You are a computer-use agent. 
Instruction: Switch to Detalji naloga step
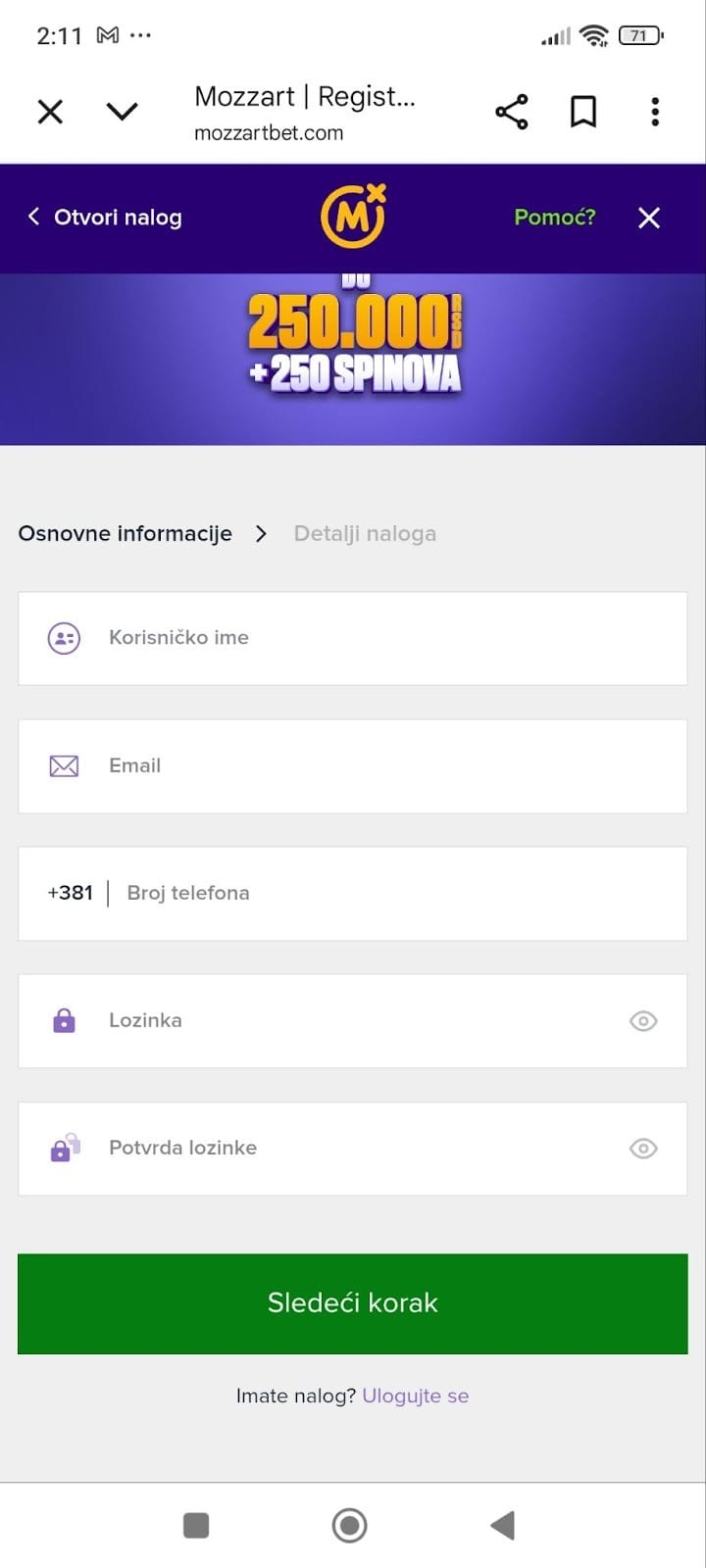tap(365, 534)
